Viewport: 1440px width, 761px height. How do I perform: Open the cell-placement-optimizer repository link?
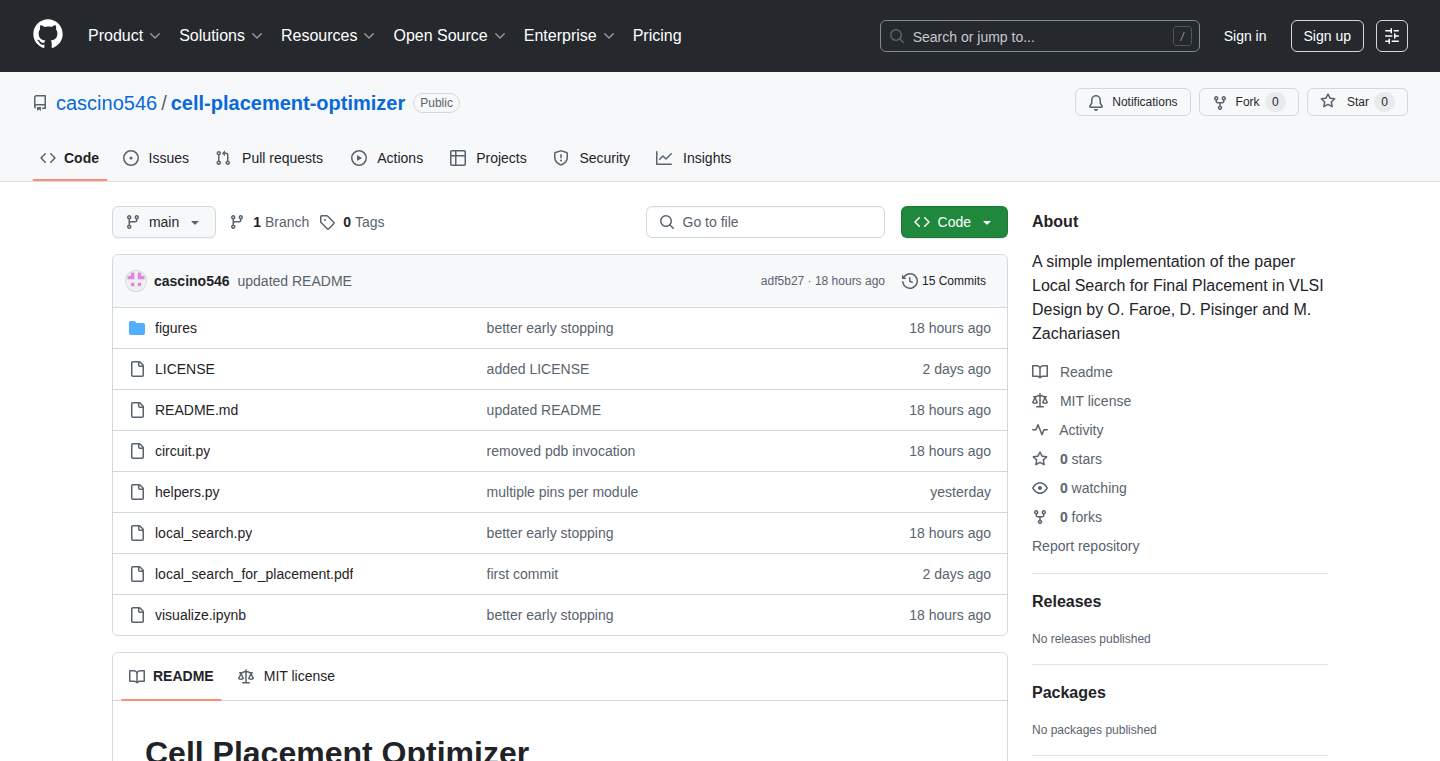[288, 103]
